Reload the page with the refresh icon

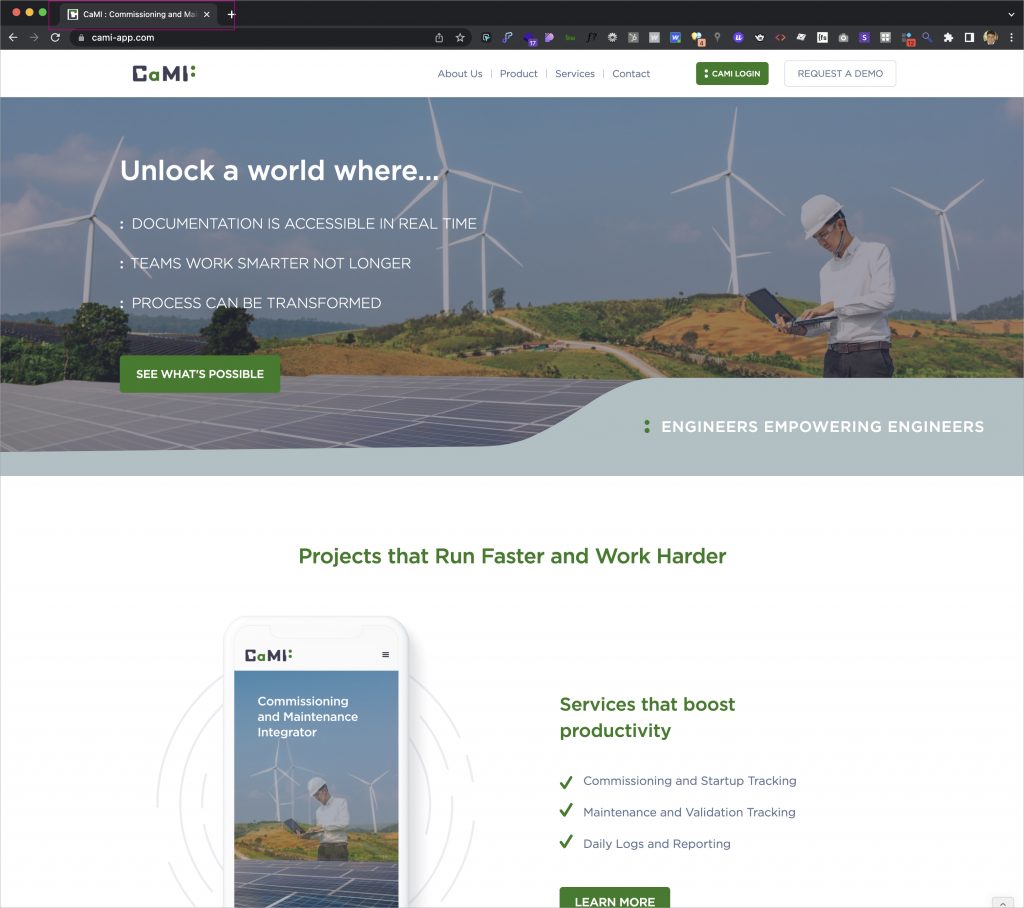(55, 37)
